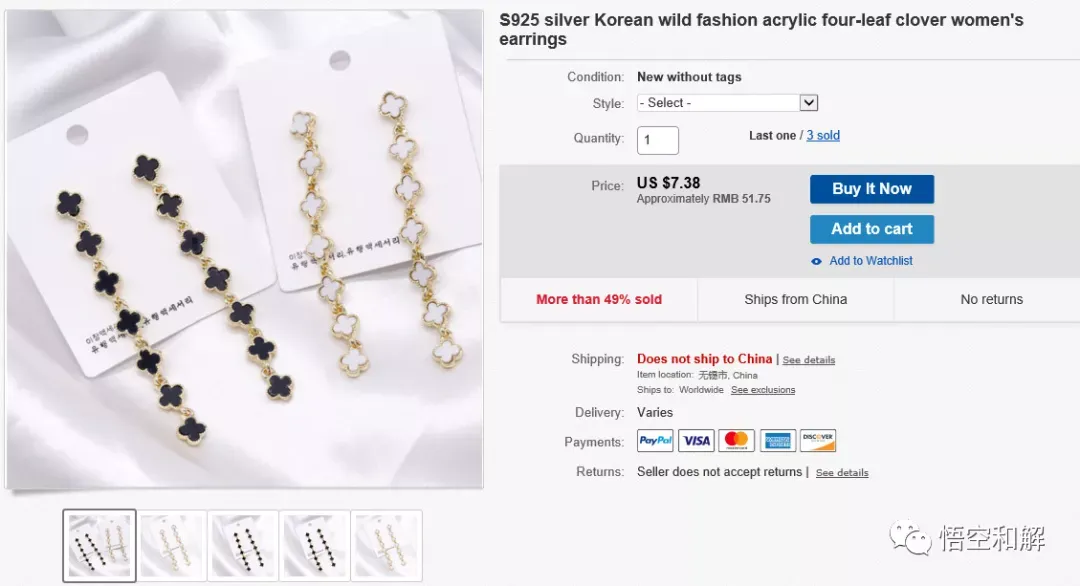Click the Buy It Now button
1080x586 pixels.
pyautogui.click(x=872, y=189)
